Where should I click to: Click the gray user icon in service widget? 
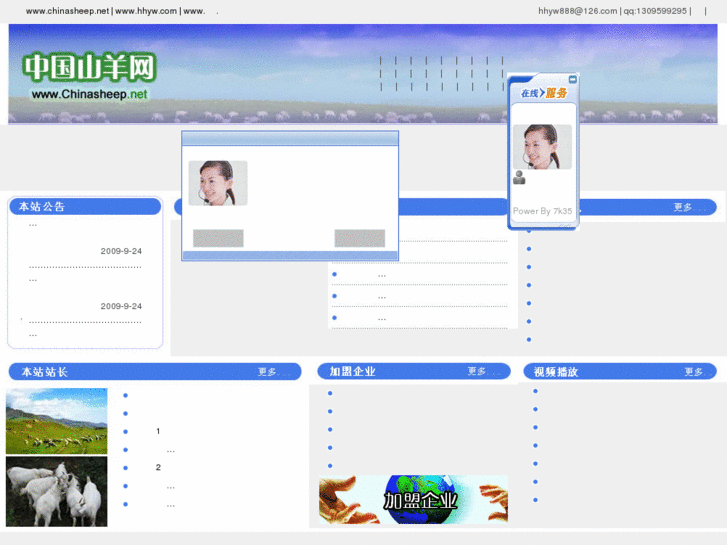pyautogui.click(x=519, y=178)
